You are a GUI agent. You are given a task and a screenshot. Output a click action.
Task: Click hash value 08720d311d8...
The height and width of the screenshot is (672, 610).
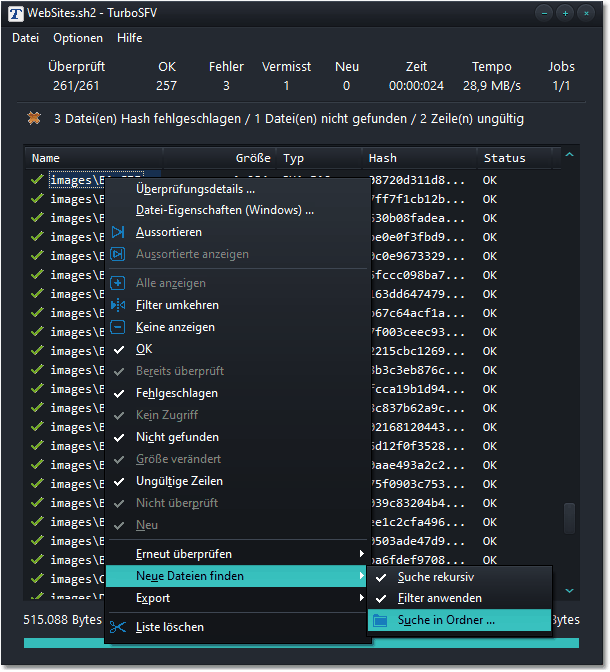point(417,180)
